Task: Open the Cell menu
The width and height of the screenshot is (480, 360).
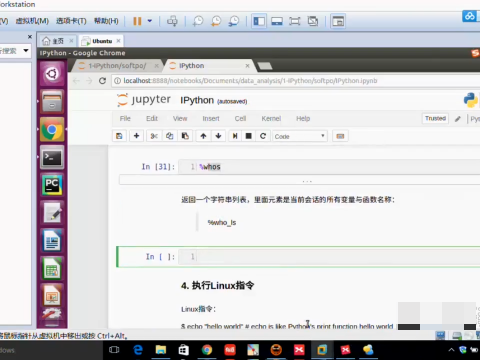Action: [240, 119]
